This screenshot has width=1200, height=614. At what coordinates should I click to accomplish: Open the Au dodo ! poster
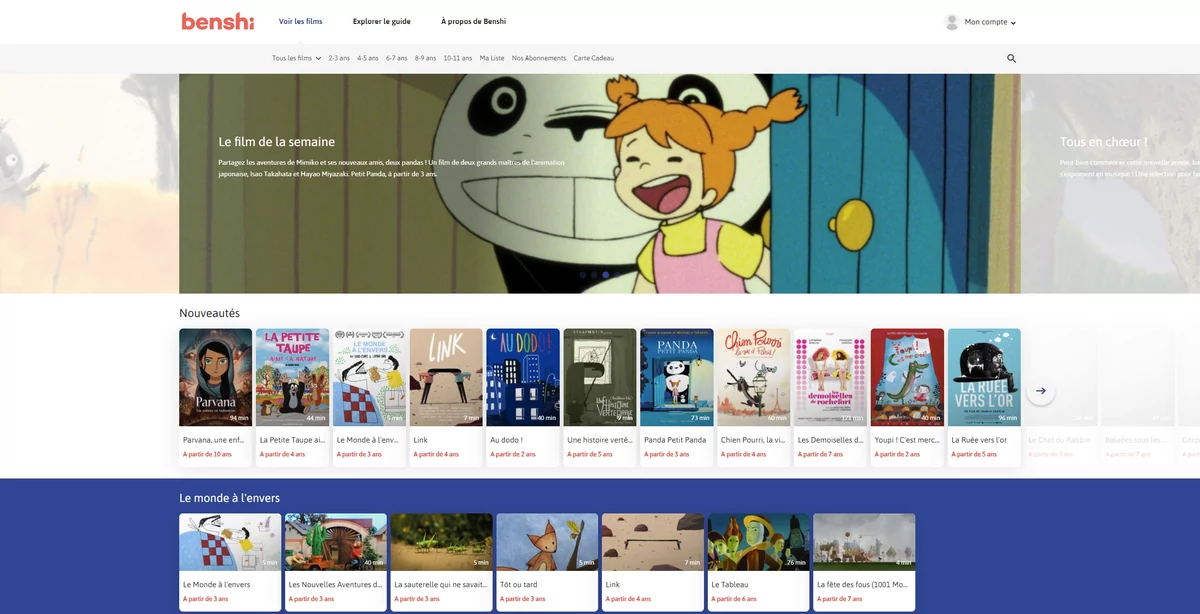click(x=523, y=378)
